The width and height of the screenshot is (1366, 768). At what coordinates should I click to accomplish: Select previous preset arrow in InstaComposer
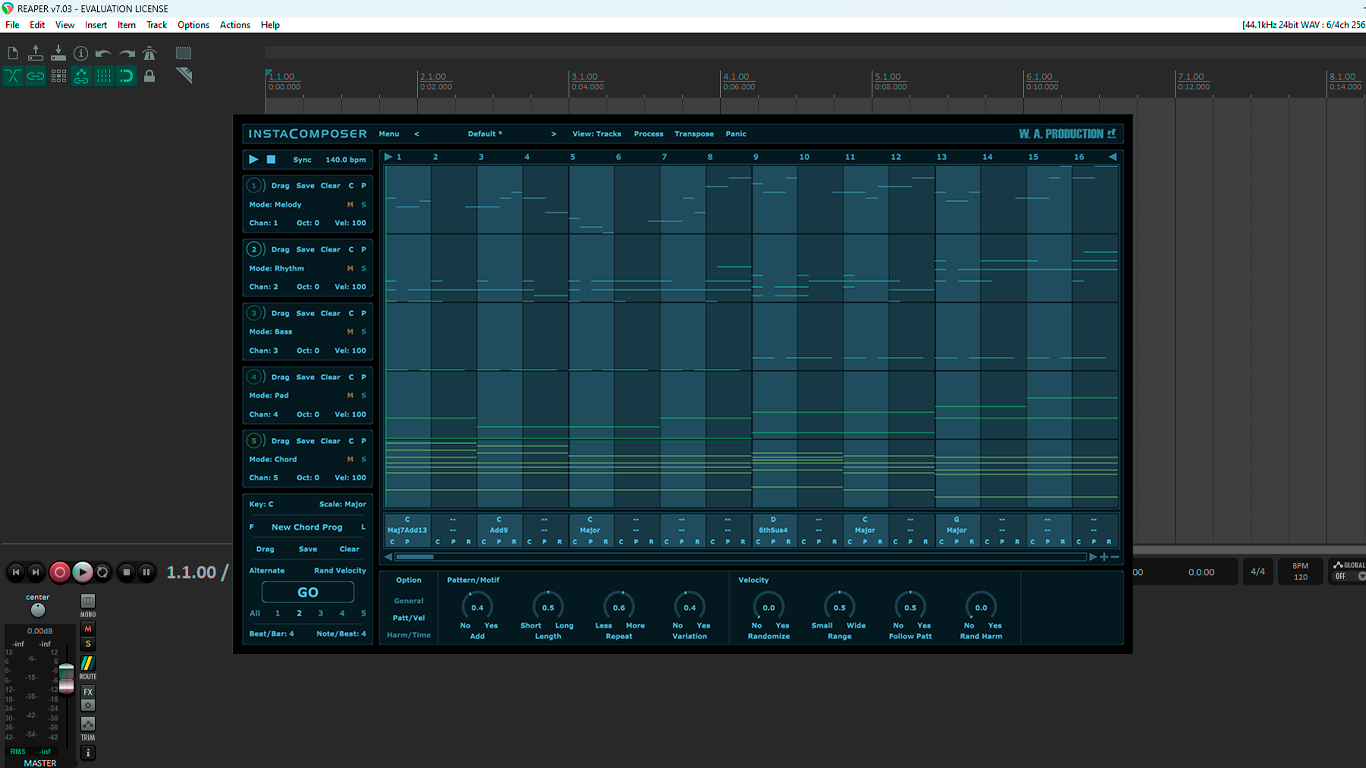(417, 134)
